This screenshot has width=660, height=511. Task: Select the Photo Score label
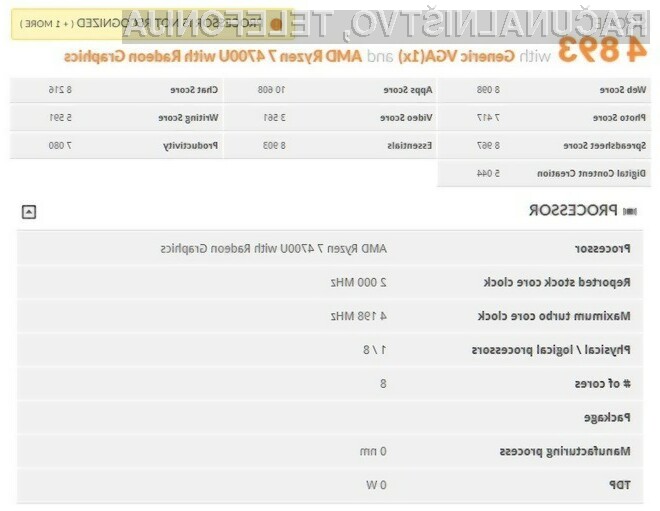[x=619, y=118]
